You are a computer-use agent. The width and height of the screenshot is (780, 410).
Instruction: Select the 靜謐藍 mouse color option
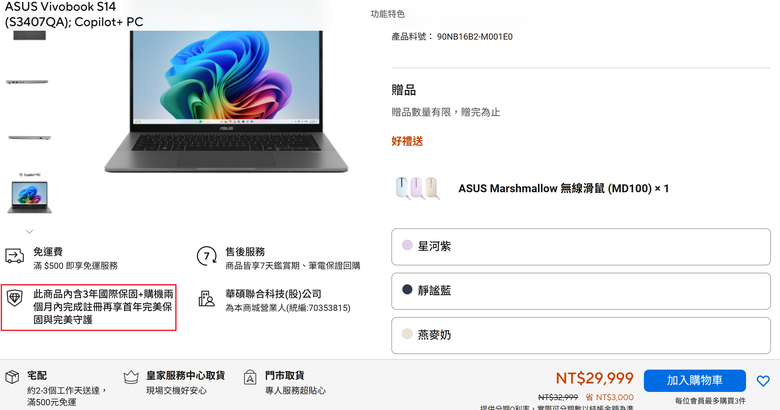click(581, 291)
